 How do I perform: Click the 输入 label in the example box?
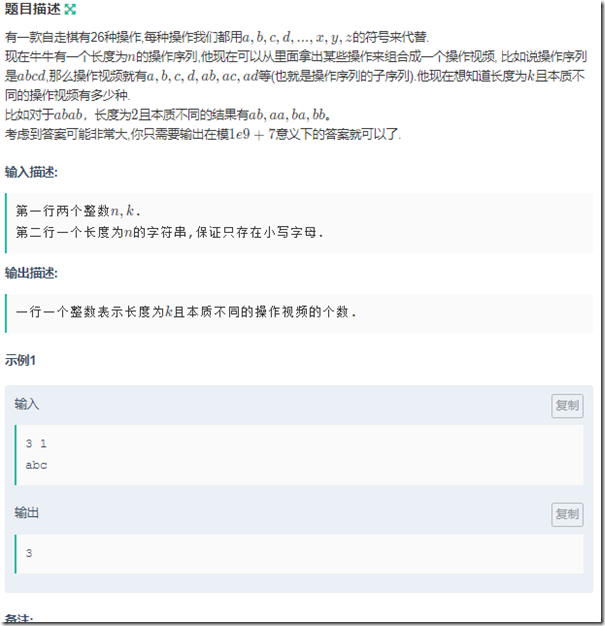(27, 404)
